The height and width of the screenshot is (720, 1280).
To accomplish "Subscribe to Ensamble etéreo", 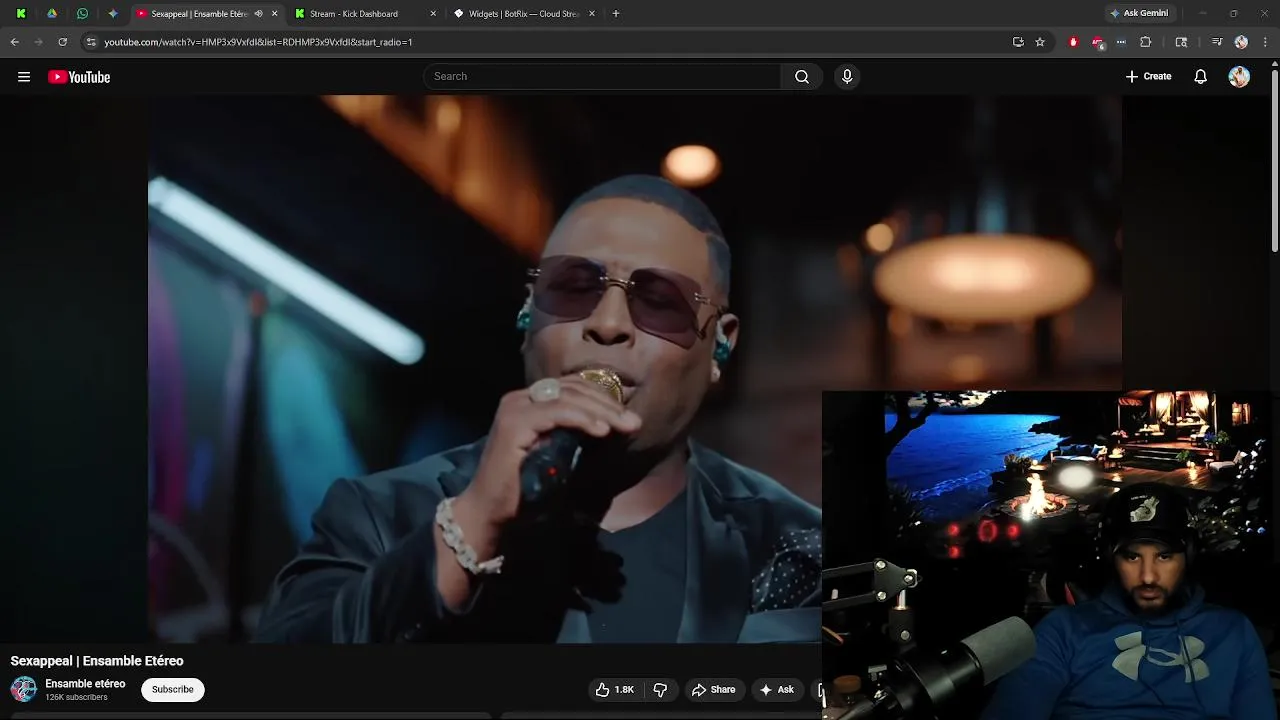I will (x=173, y=690).
